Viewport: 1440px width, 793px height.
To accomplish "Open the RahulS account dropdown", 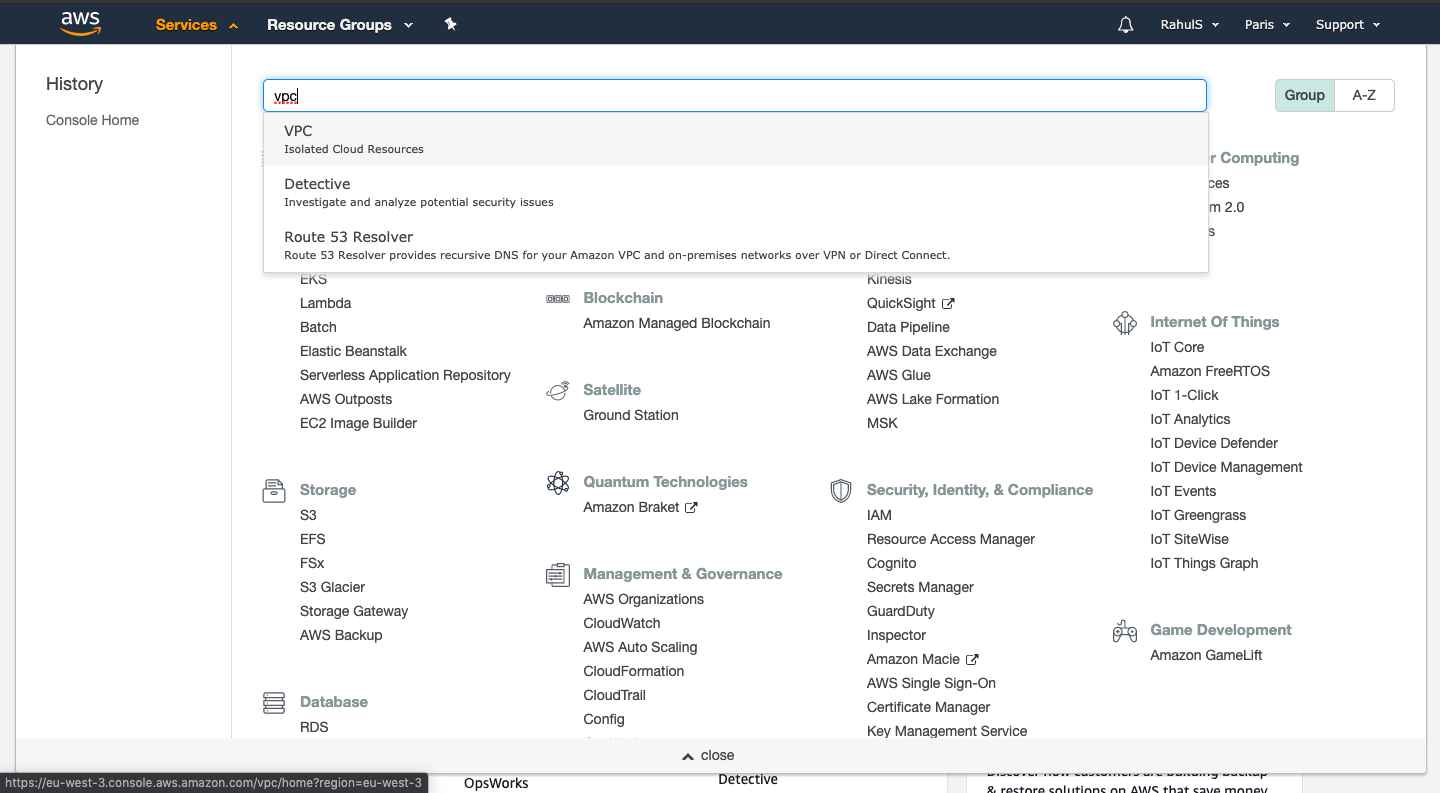I will (1189, 24).
